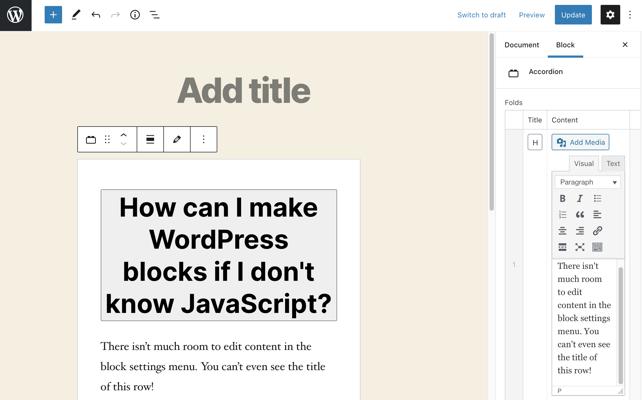Open the block inserter plus button

(53, 15)
